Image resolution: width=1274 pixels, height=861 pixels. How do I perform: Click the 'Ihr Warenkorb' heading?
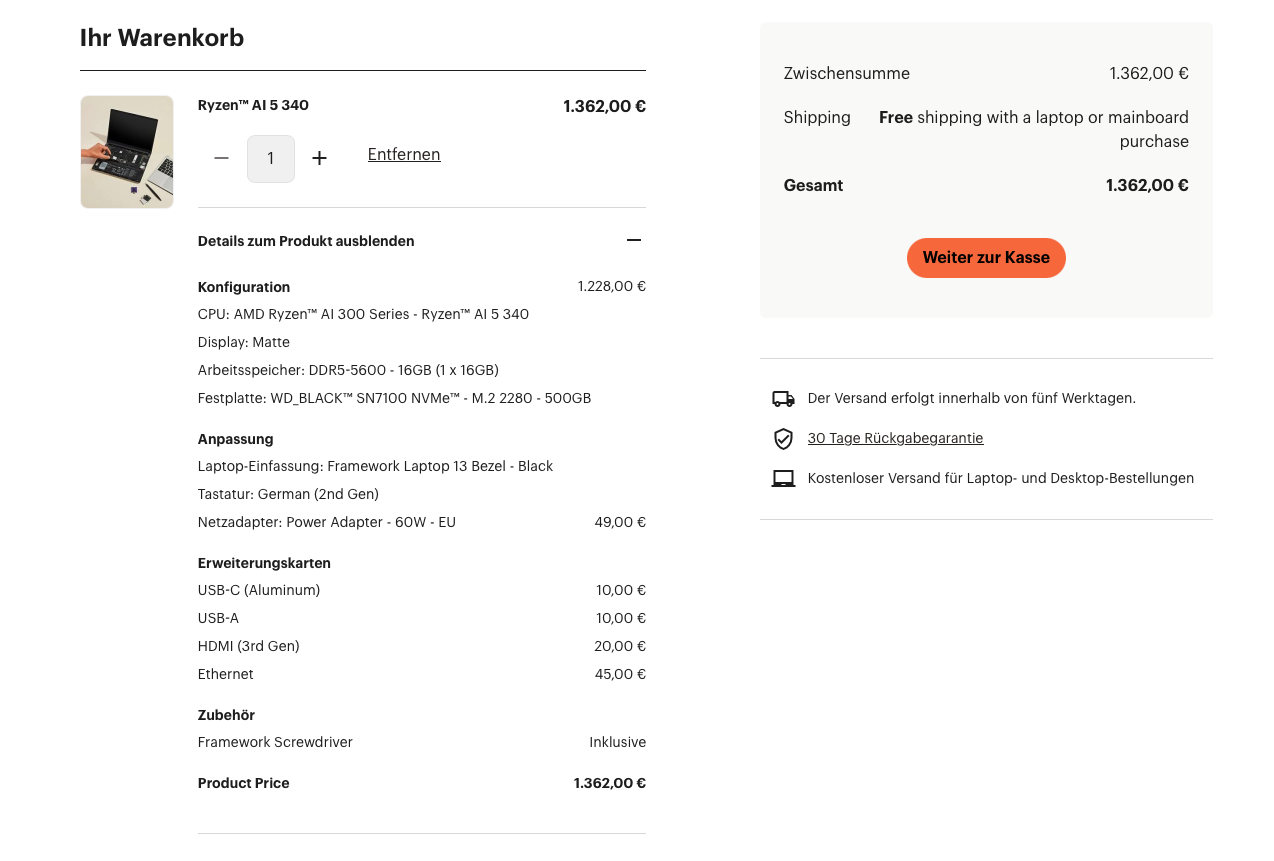pyautogui.click(x=162, y=38)
